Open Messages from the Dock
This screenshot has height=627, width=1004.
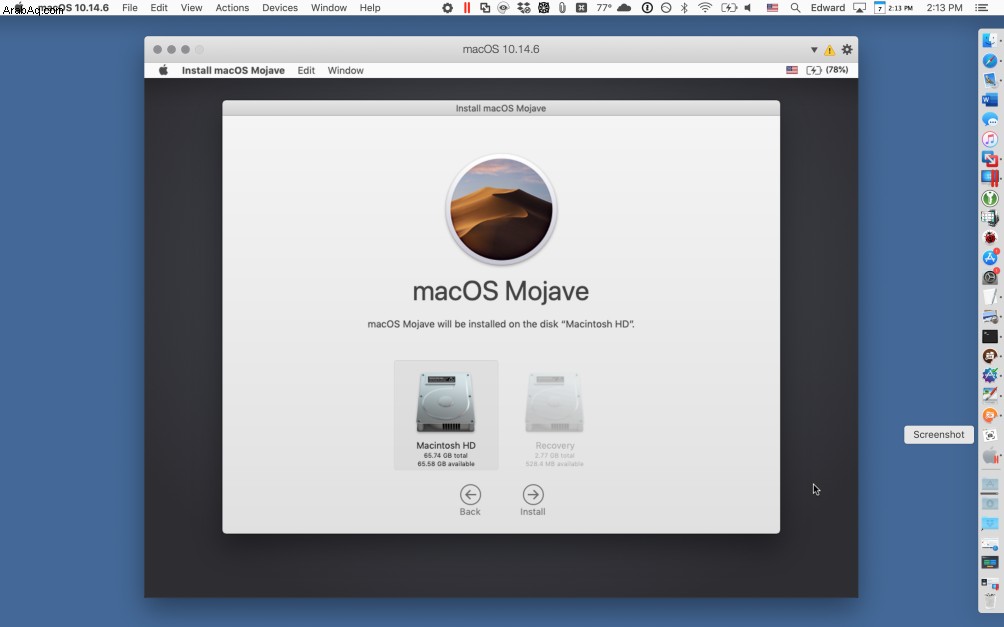990,120
